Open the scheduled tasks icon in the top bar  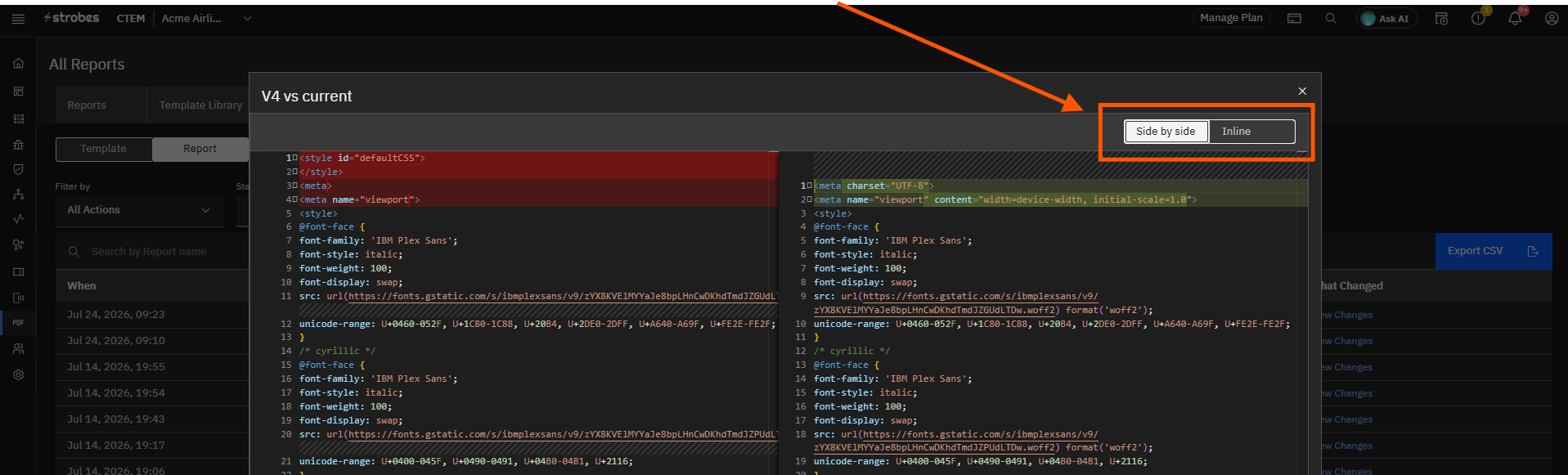coord(1441,18)
